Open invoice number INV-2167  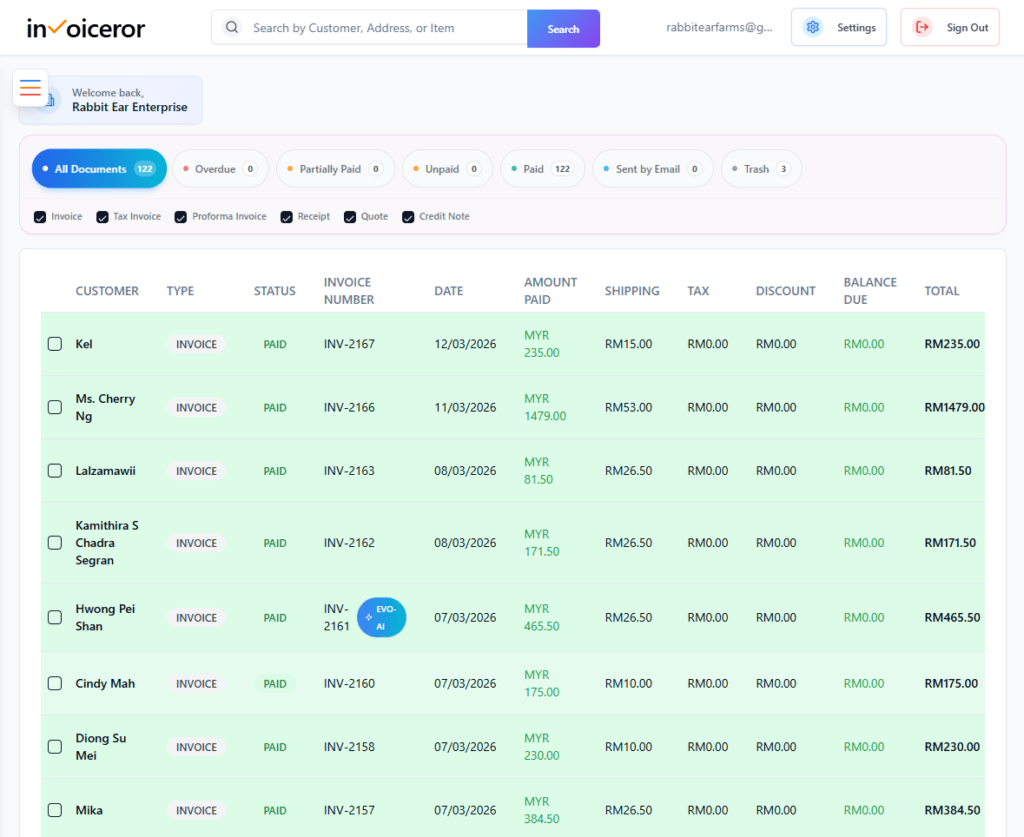click(x=349, y=344)
